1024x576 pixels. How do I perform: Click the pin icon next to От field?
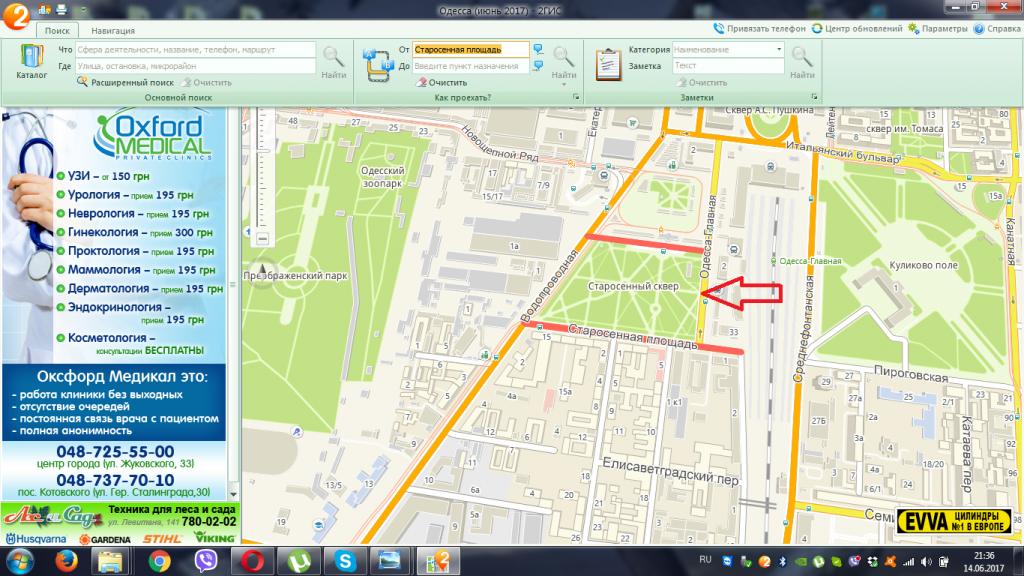[538, 49]
